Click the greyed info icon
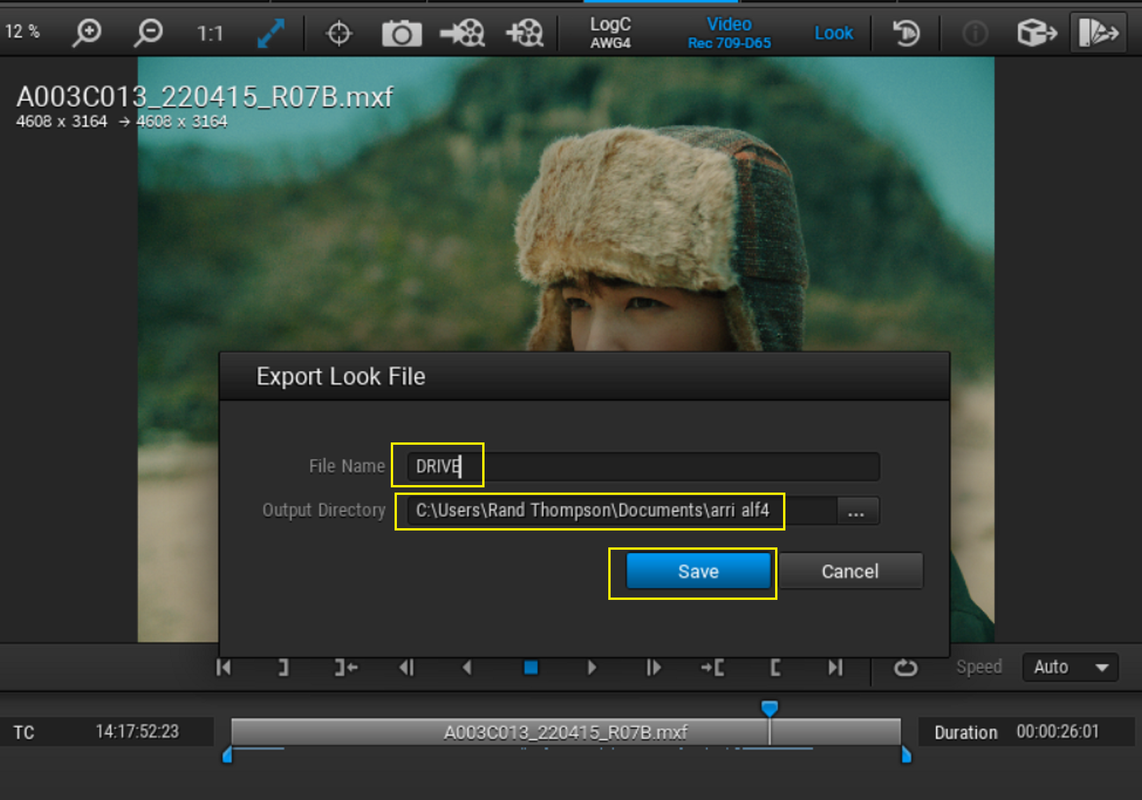This screenshot has height=800, width=1142. [x=975, y=33]
